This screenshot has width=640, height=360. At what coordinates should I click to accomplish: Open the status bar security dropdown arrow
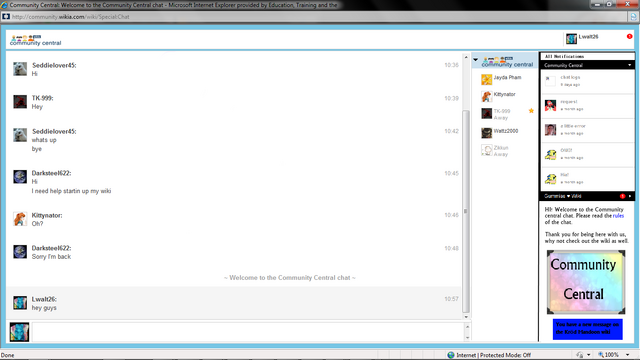click(589, 355)
